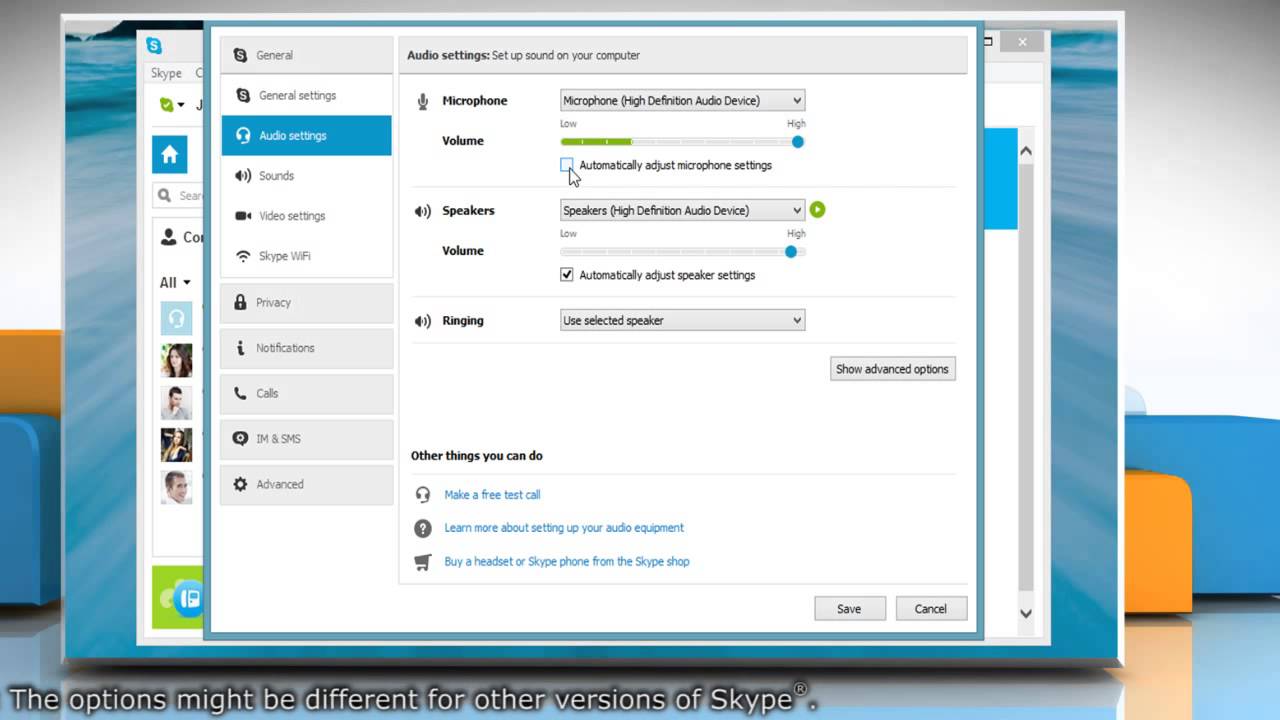This screenshot has height=720, width=1280.
Task: Play the speaker test sound
Action: [x=818, y=210]
